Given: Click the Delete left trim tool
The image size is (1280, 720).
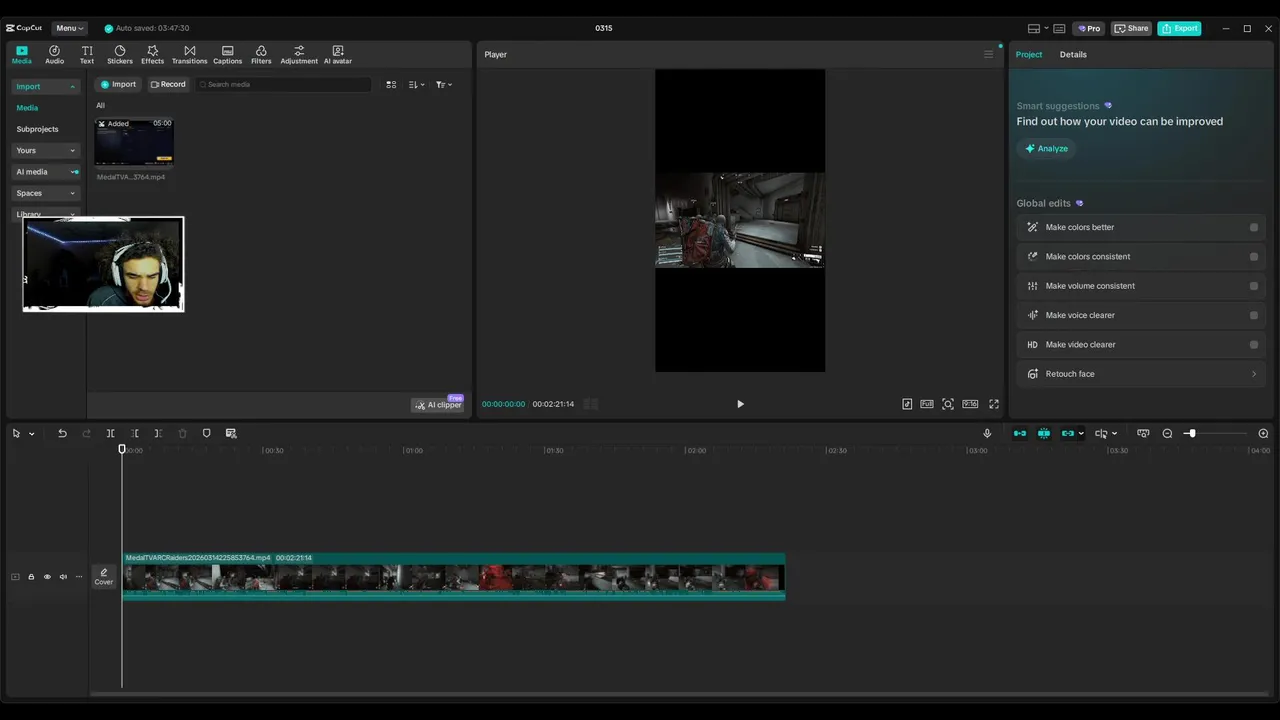Looking at the screenshot, I should tap(135, 433).
